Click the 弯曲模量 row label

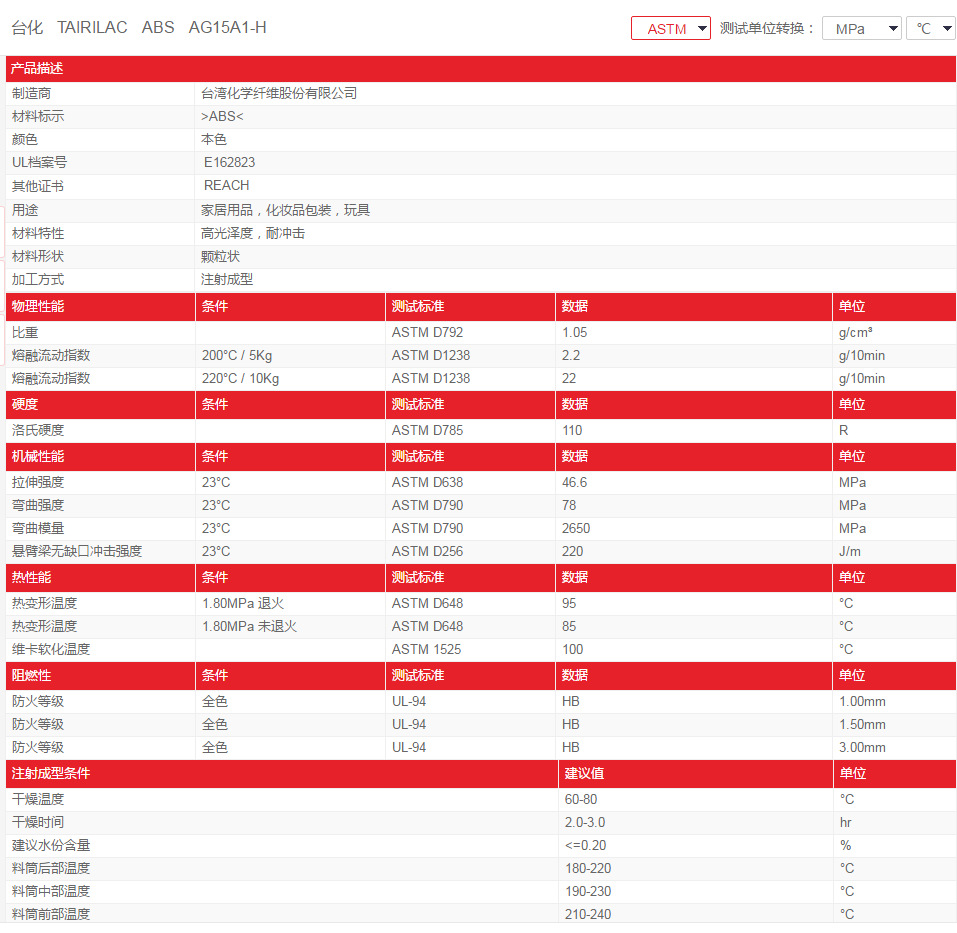pyautogui.click(x=37, y=528)
